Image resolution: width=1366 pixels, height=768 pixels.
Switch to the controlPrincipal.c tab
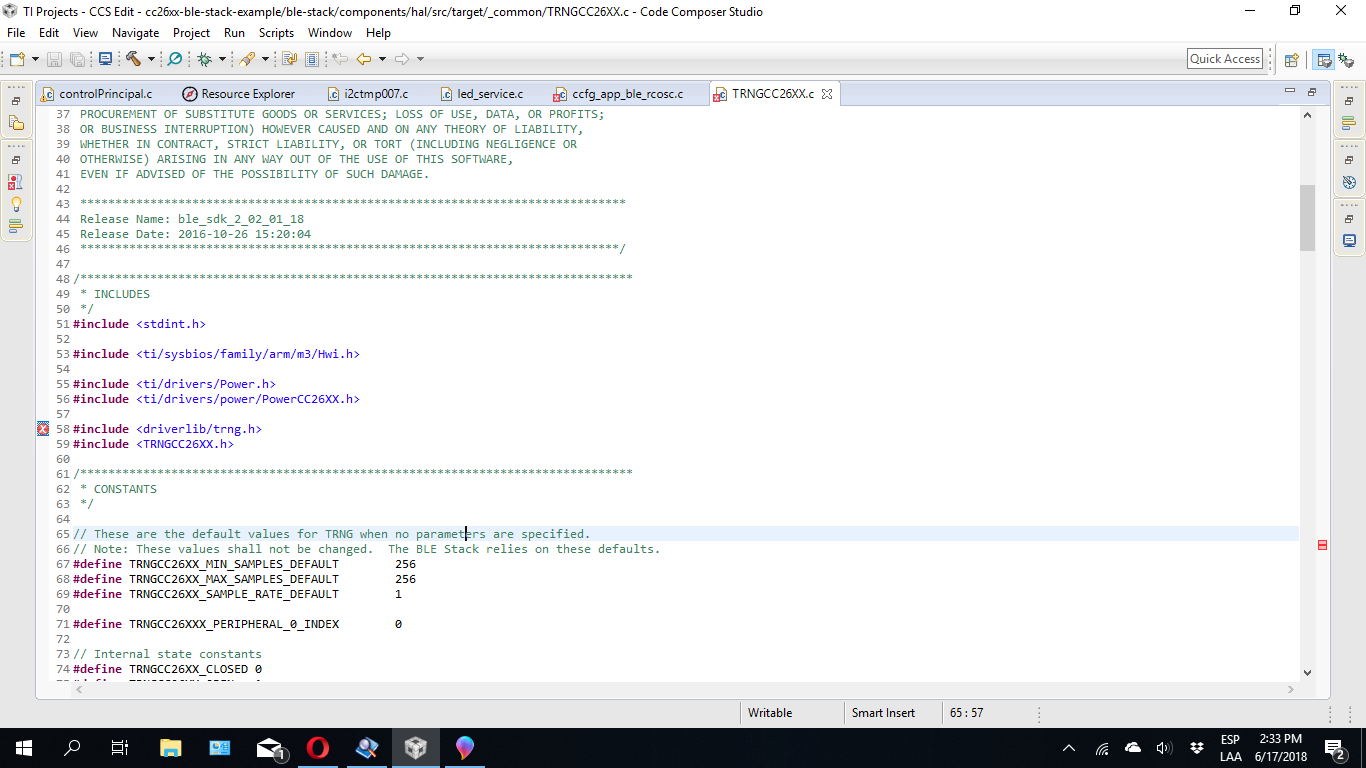105,94
